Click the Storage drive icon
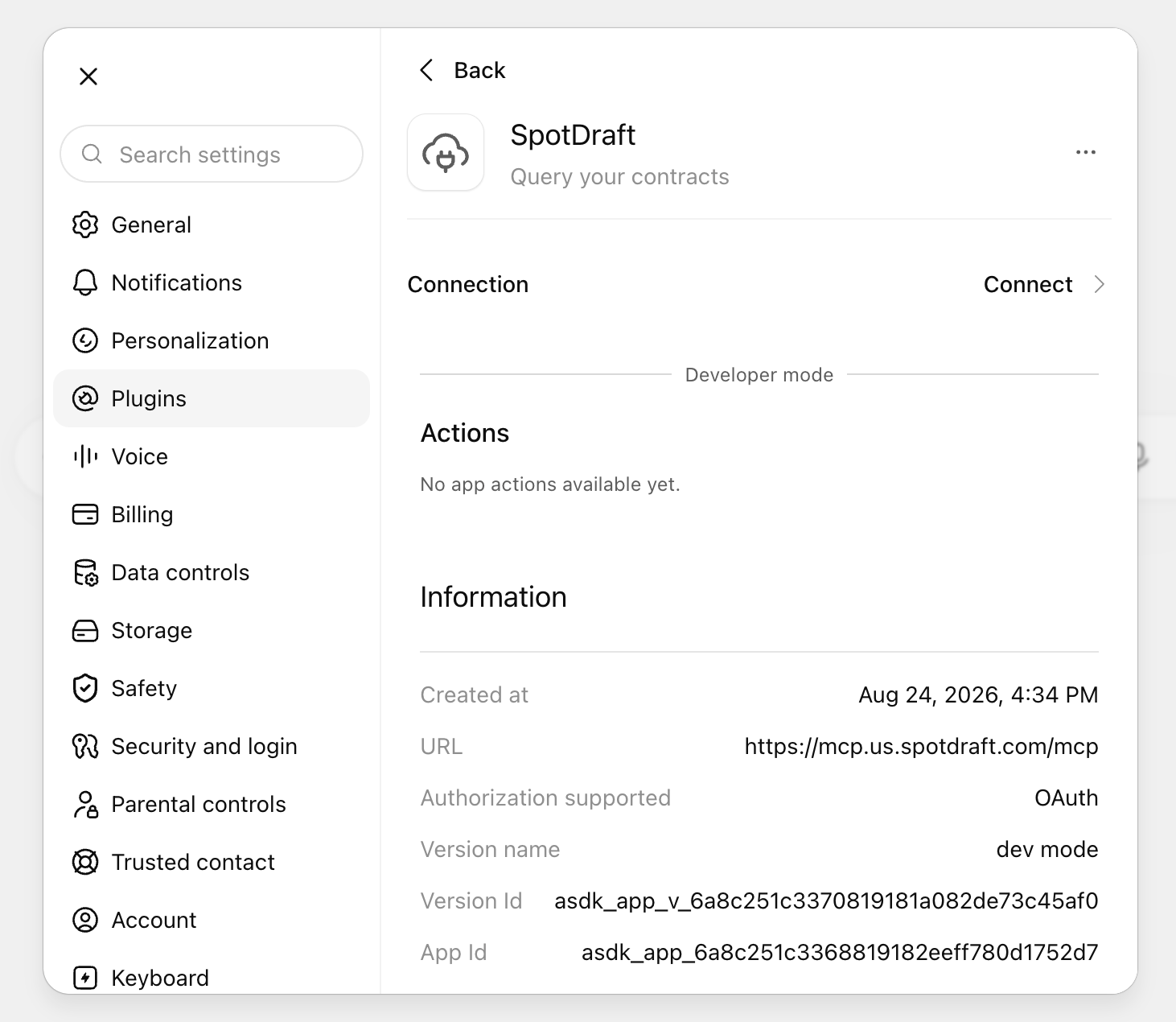The image size is (1176, 1022). pos(85,630)
